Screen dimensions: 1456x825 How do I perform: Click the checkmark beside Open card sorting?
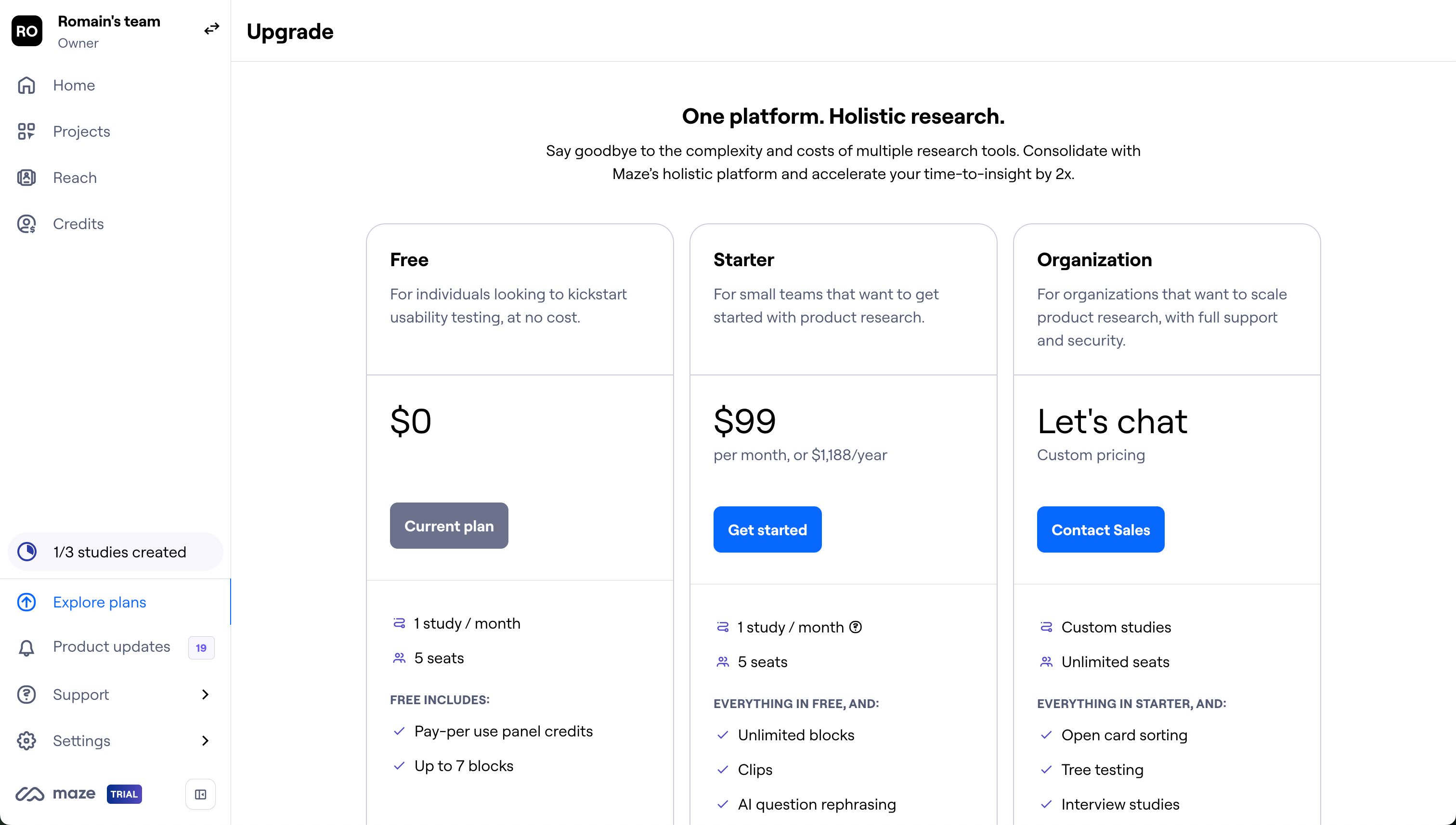(x=1046, y=735)
